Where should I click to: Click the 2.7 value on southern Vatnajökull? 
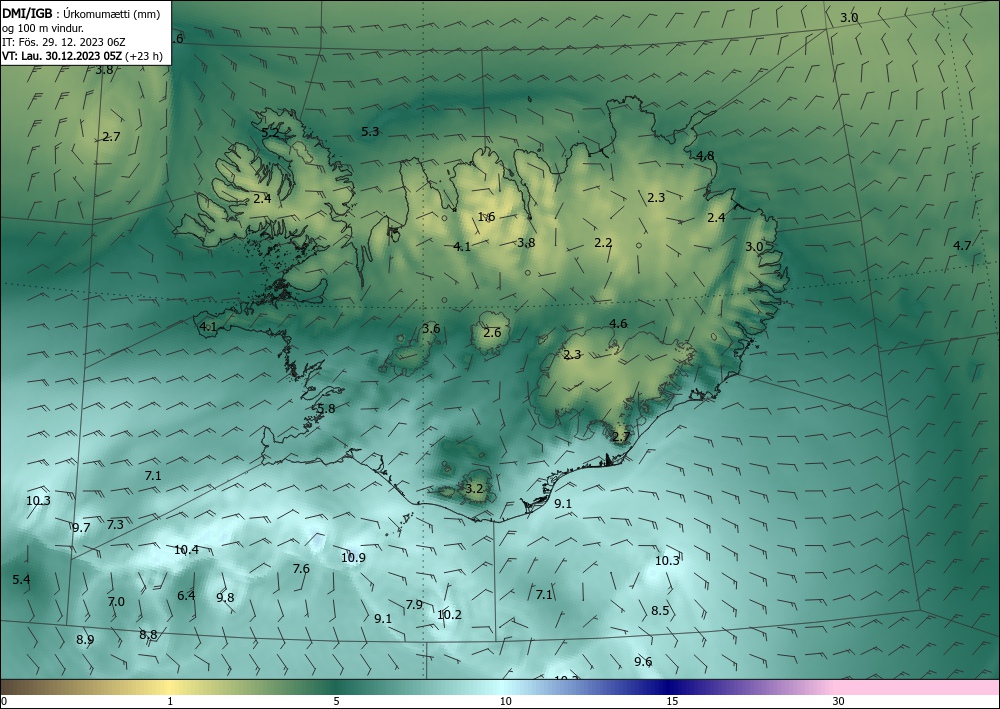point(621,437)
